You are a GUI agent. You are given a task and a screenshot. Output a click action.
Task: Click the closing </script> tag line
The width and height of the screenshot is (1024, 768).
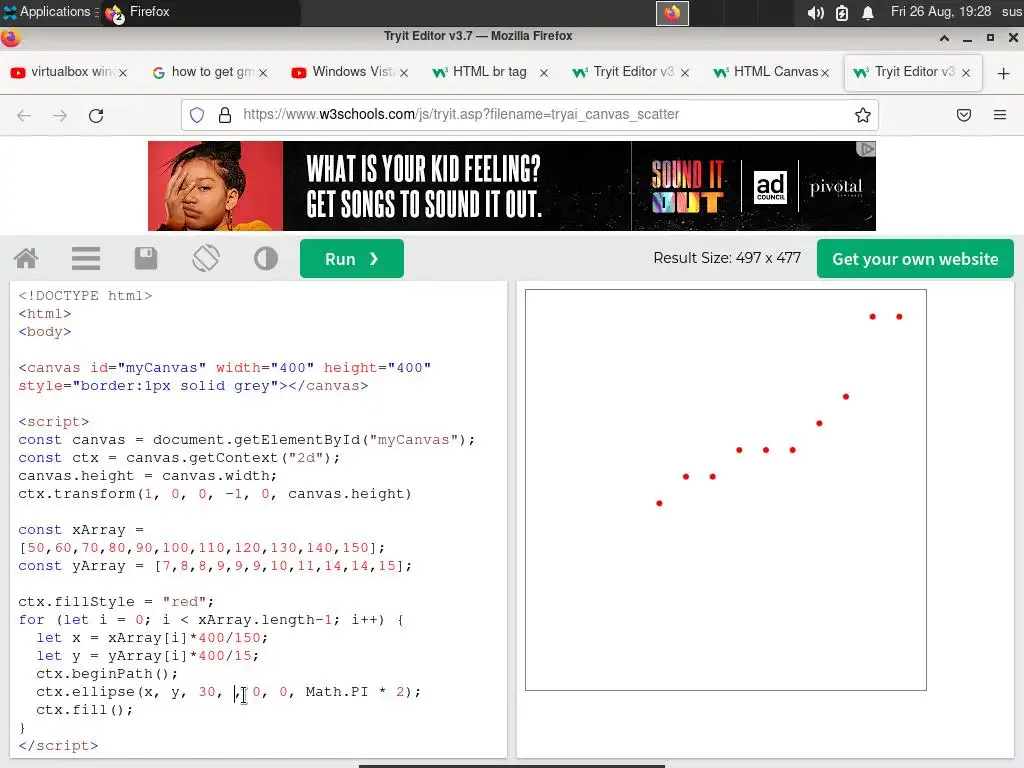pos(58,745)
